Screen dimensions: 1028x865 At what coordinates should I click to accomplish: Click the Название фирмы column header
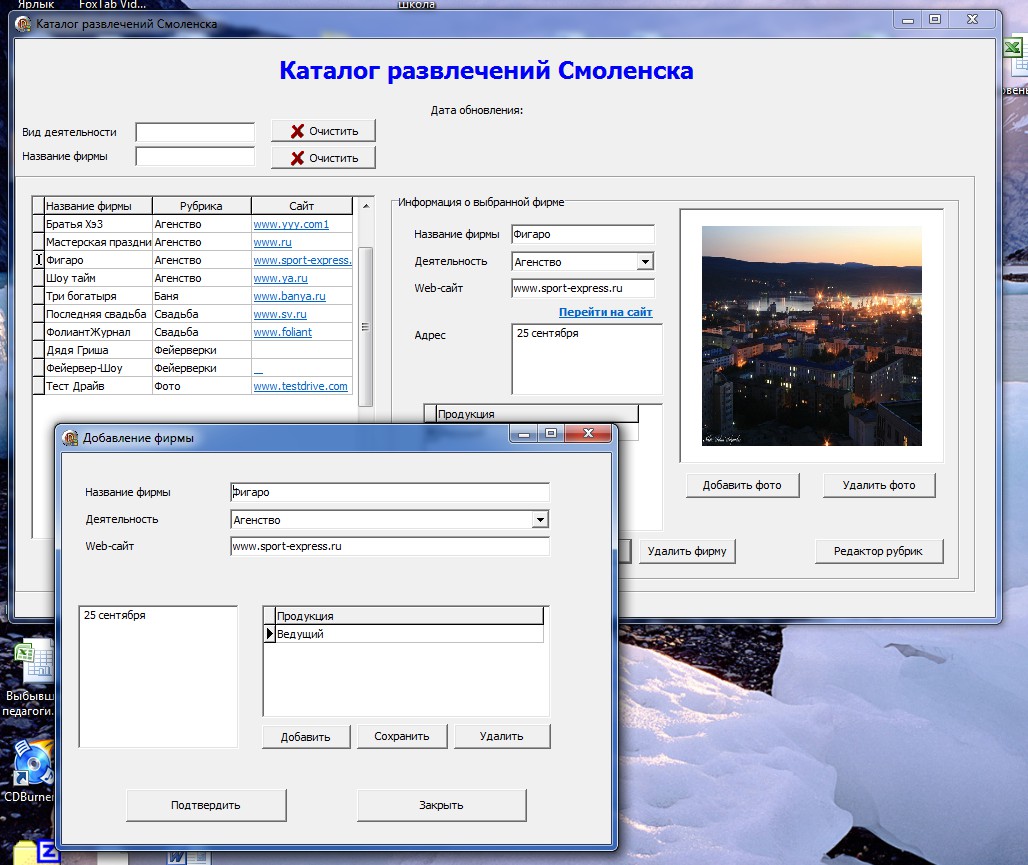point(98,206)
